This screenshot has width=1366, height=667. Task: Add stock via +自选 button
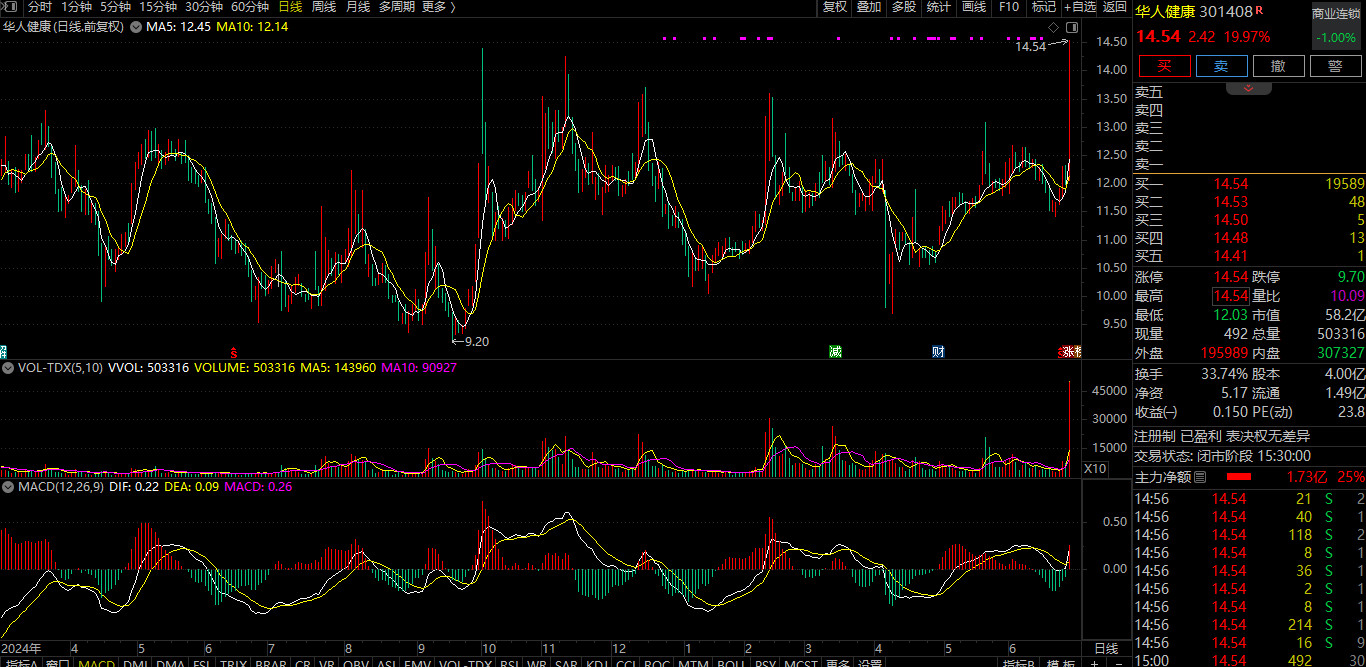[x=1079, y=7]
